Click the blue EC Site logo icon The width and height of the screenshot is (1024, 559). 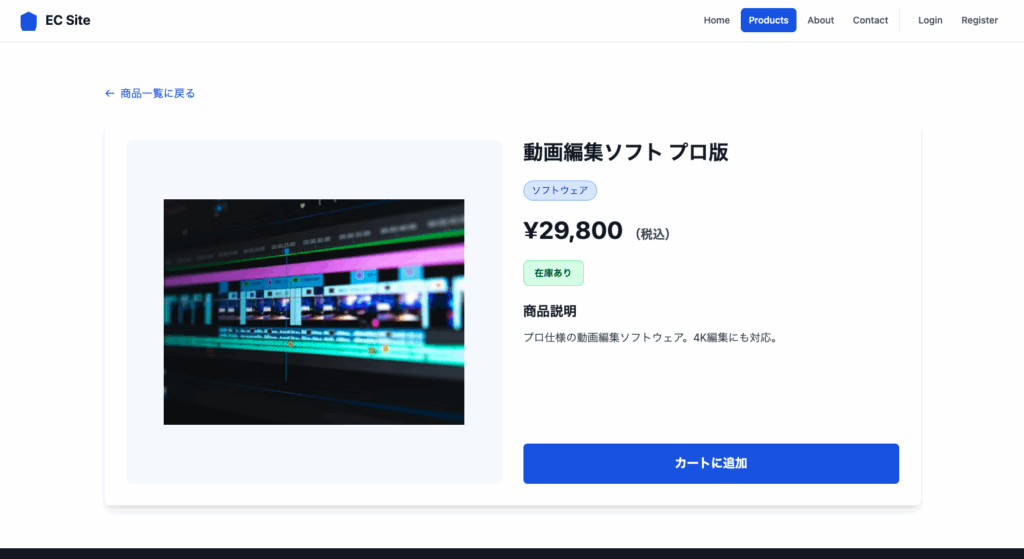(28, 21)
